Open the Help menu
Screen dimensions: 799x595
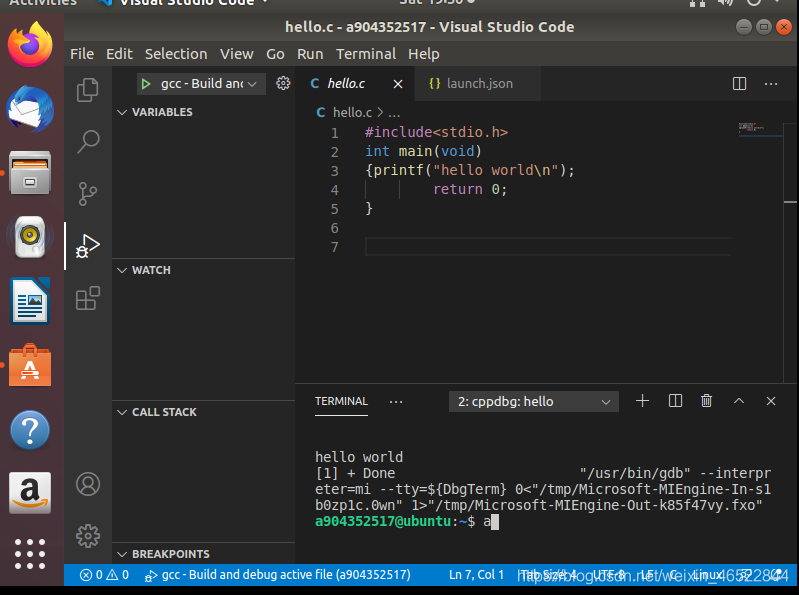pyautogui.click(x=423, y=54)
